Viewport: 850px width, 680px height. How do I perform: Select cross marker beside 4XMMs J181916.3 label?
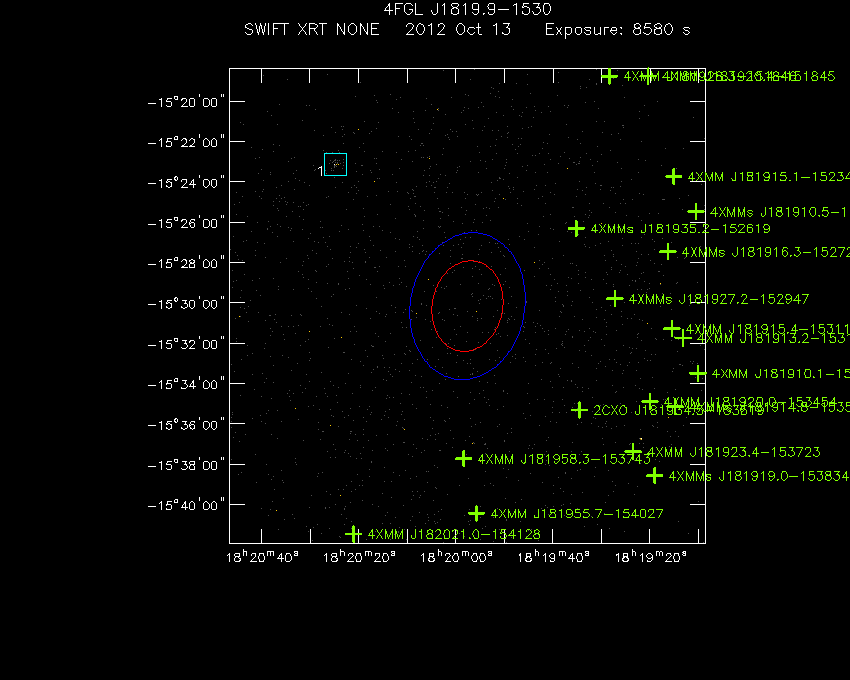[668, 252]
